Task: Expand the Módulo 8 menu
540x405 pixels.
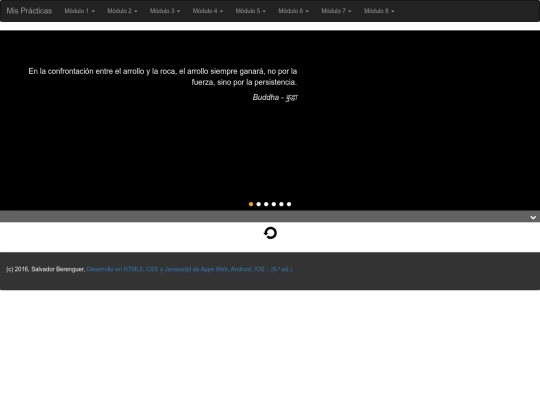Action: (x=379, y=11)
